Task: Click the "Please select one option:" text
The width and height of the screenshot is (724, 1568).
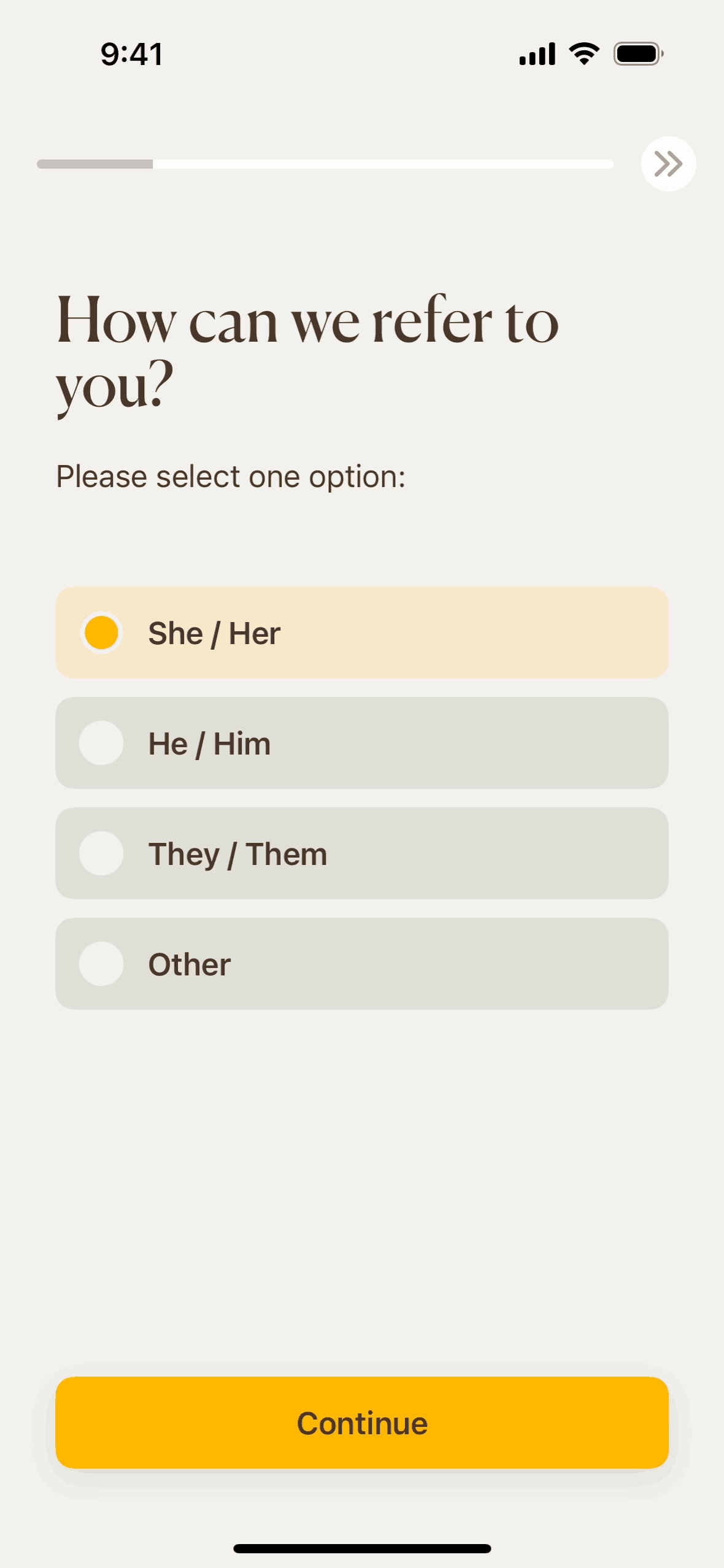Action: [231, 477]
